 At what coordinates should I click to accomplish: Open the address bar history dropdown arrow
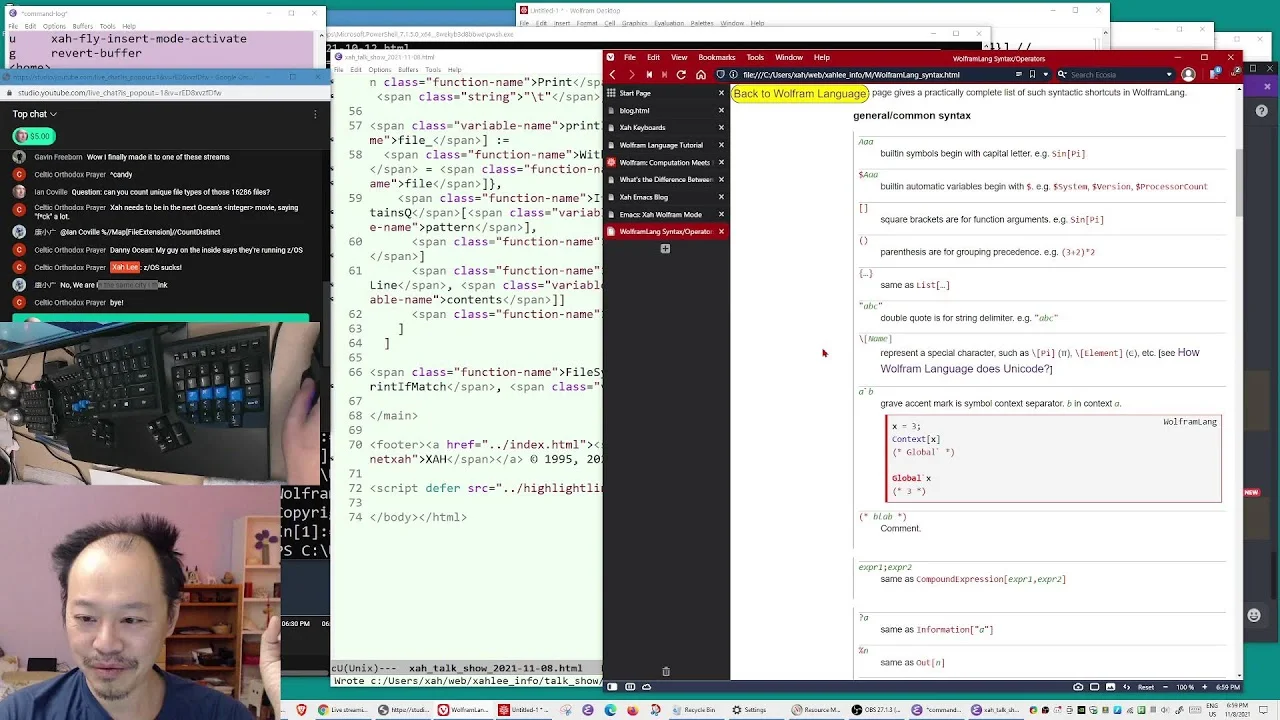[1046, 75]
